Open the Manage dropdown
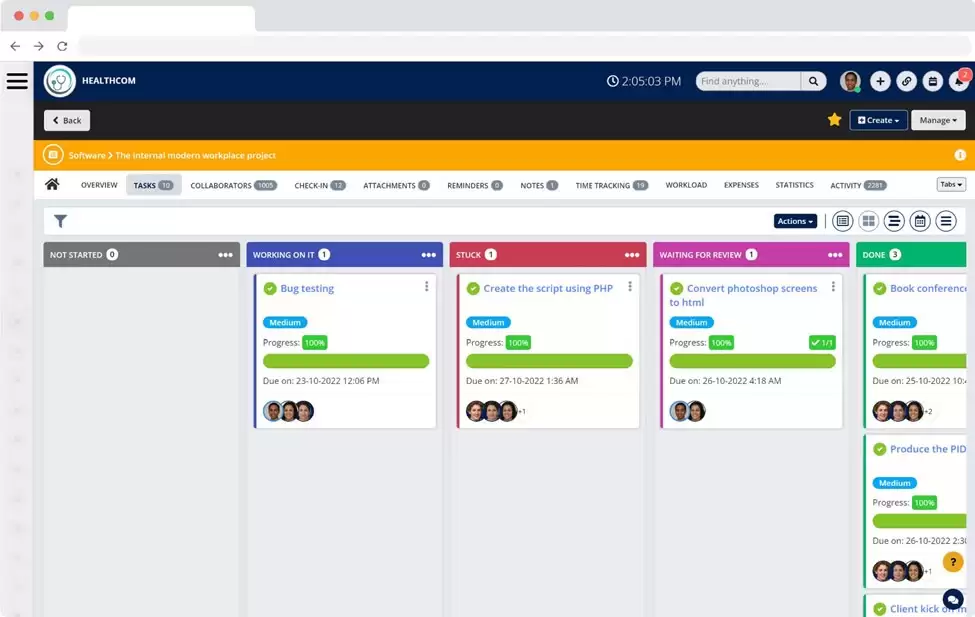The width and height of the screenshot is (975, 617). coord(937,120)
